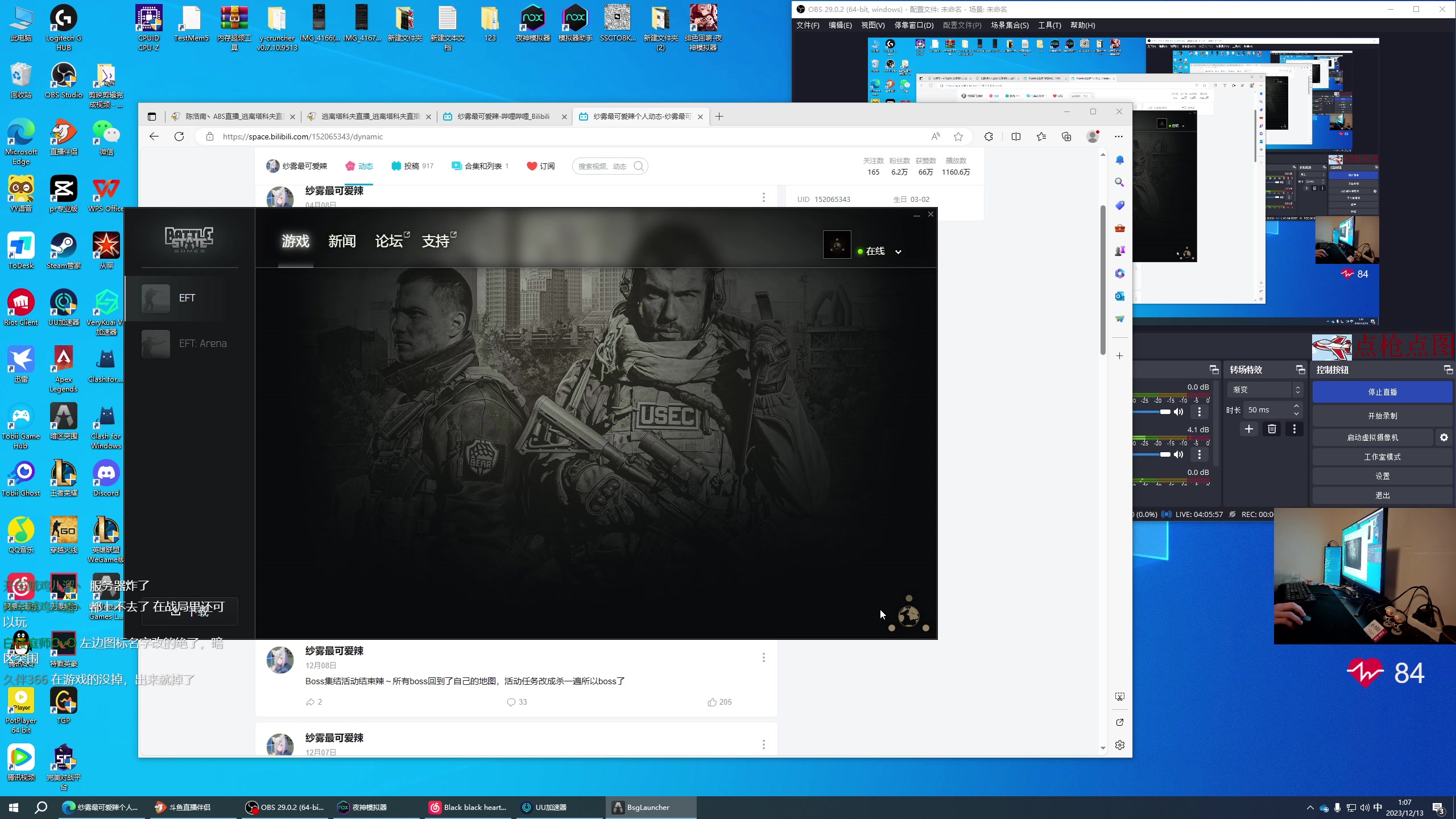This screenshot has width=1456, height=819.
Task: Open OBS 设置 button
Action: (x=1382, y=476)
